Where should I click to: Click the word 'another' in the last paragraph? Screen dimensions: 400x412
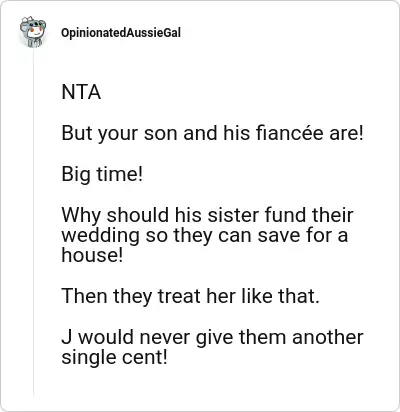[x=328, y=337]
